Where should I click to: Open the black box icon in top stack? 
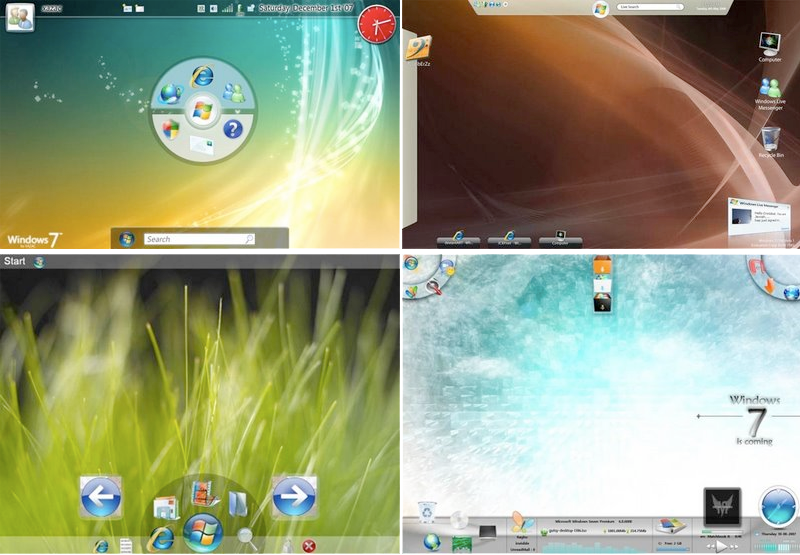coord(602,302)
